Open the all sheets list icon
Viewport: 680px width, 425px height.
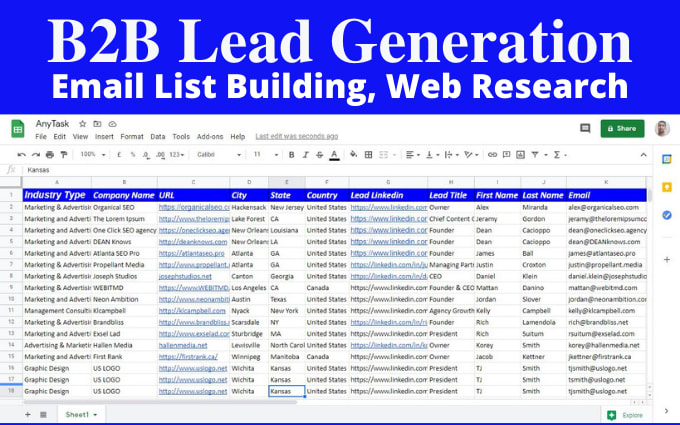tap(43, 415)
